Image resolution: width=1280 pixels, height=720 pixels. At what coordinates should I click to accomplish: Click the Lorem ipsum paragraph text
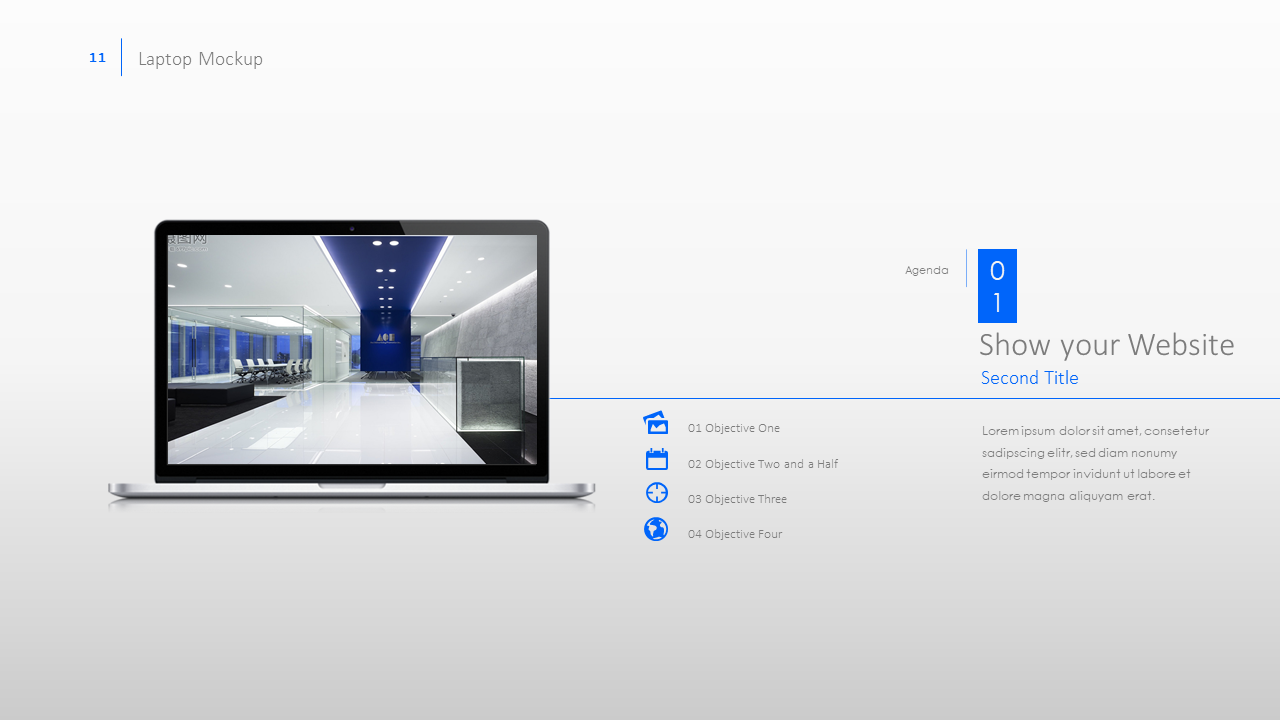[x=1095, y=463]
